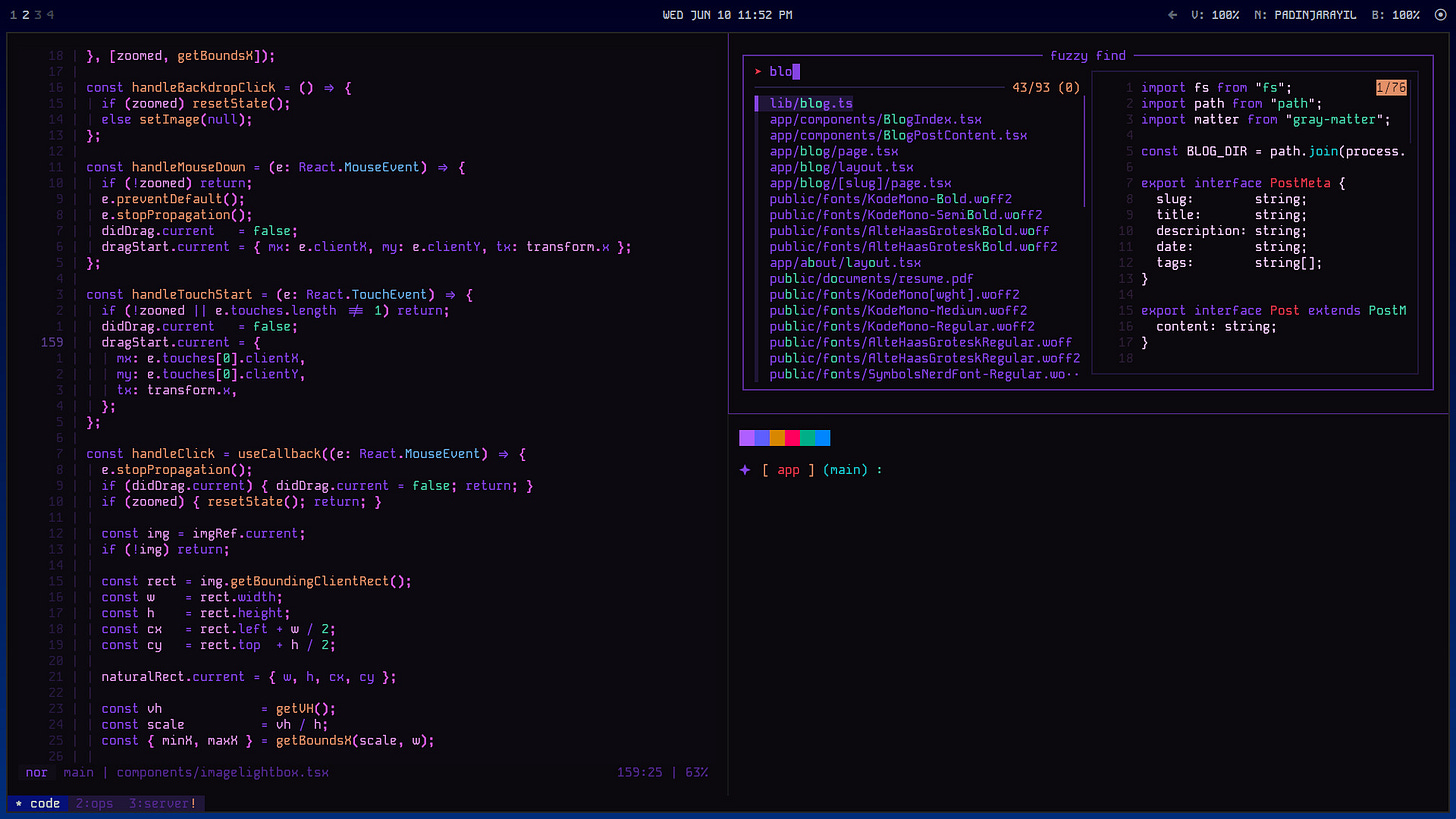This screenshot has height=819, width=1456.
Task: Click the '43/93 (0)' match counter
Action: coord(1046,88)
